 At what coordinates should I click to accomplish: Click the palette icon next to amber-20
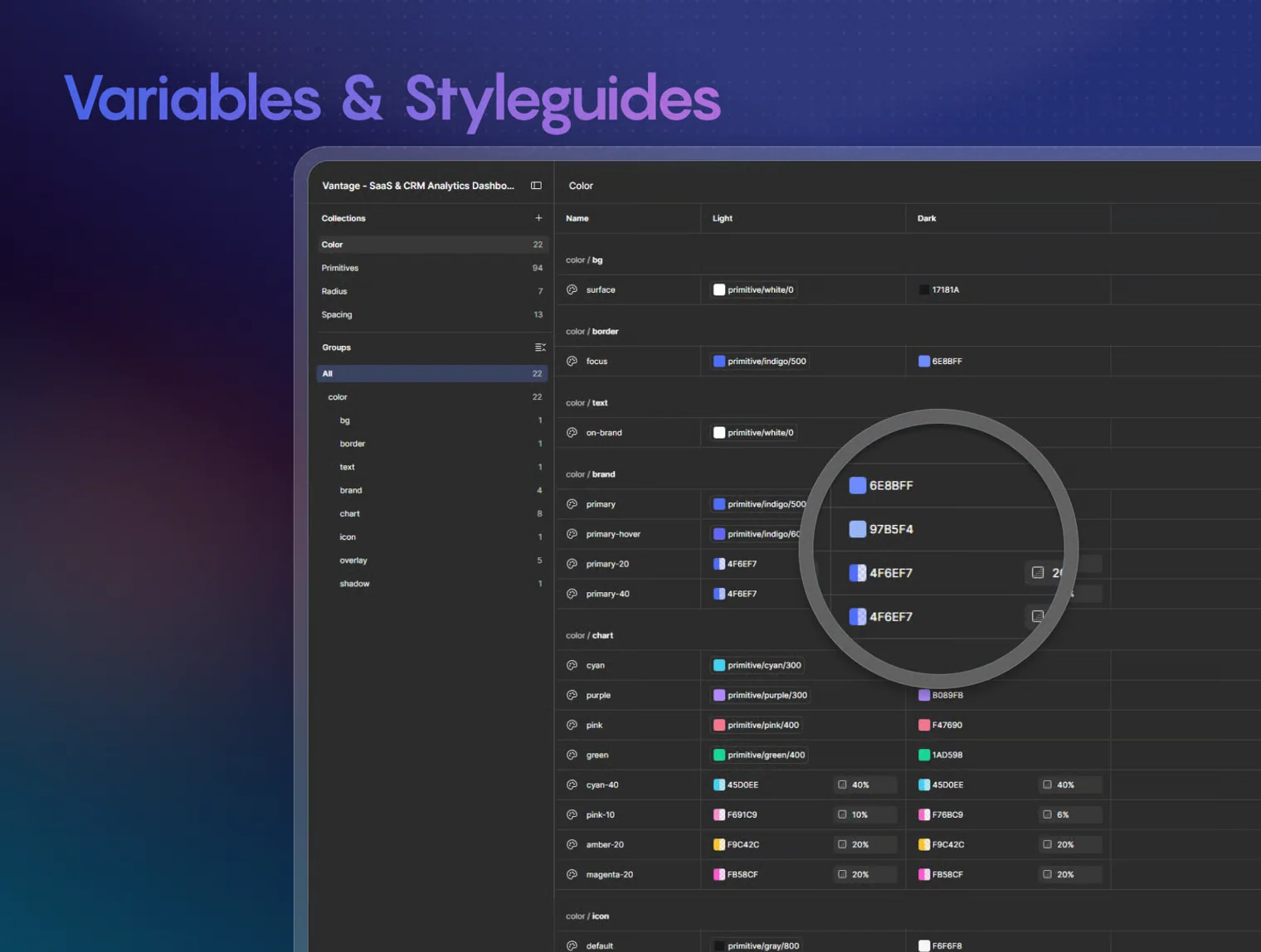[x=572, y=844]
